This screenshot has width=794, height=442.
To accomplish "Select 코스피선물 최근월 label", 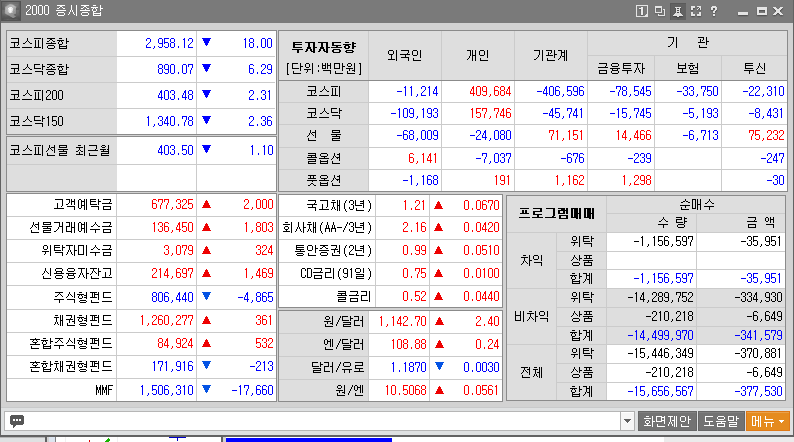I will coord(59,150).
